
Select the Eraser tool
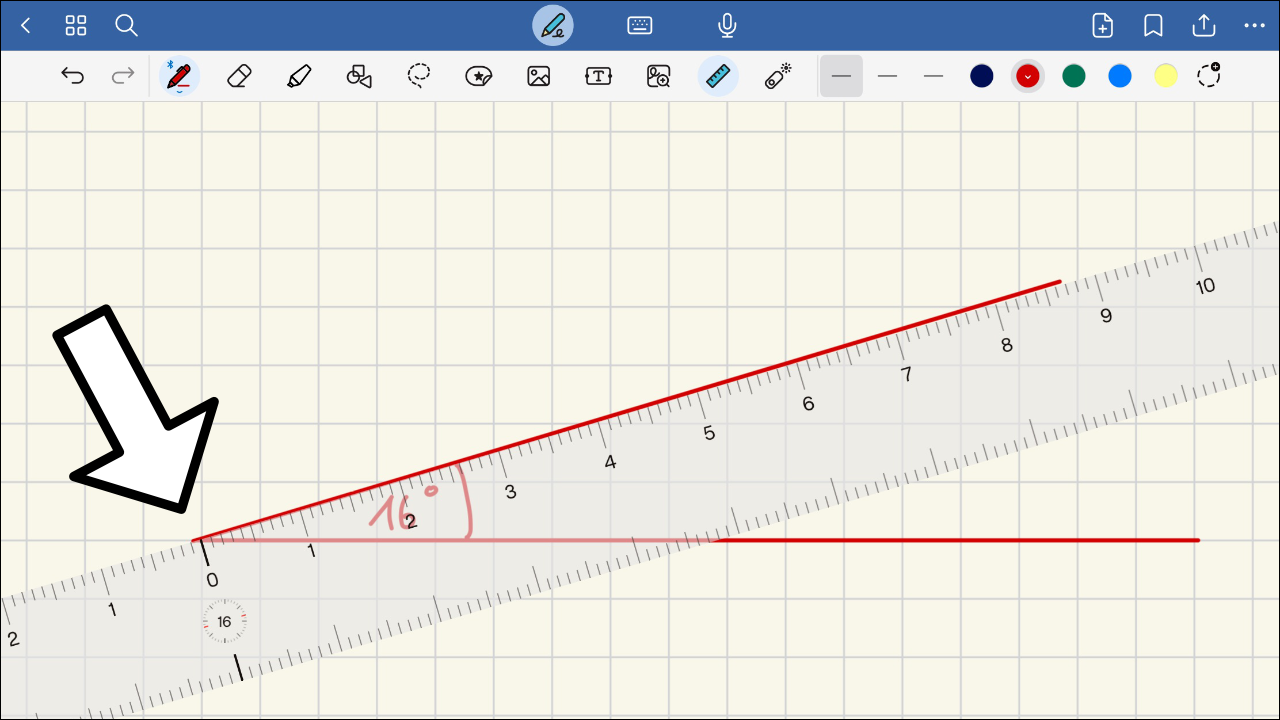[238, 76]
